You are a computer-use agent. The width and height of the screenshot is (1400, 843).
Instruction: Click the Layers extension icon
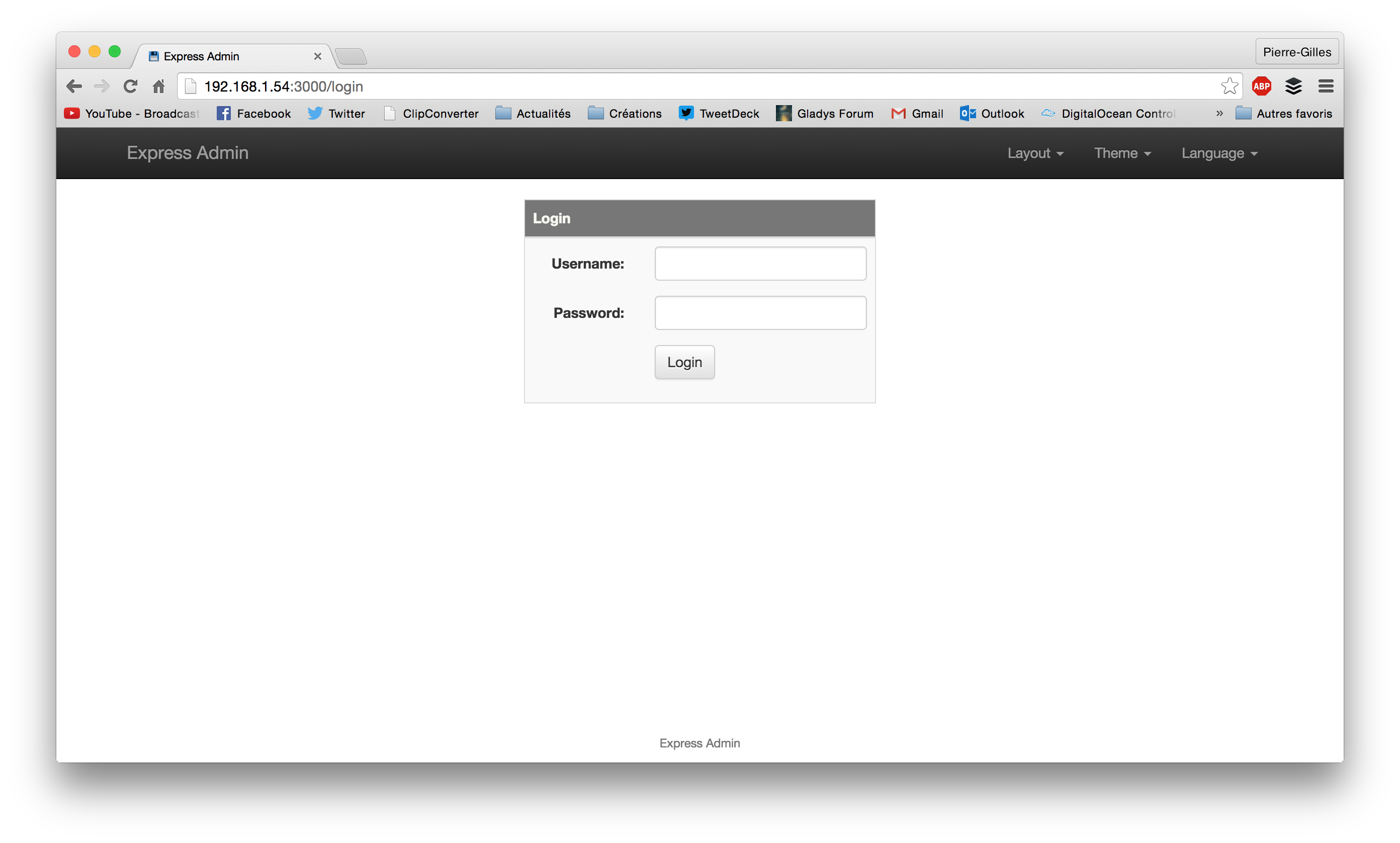1294,85
